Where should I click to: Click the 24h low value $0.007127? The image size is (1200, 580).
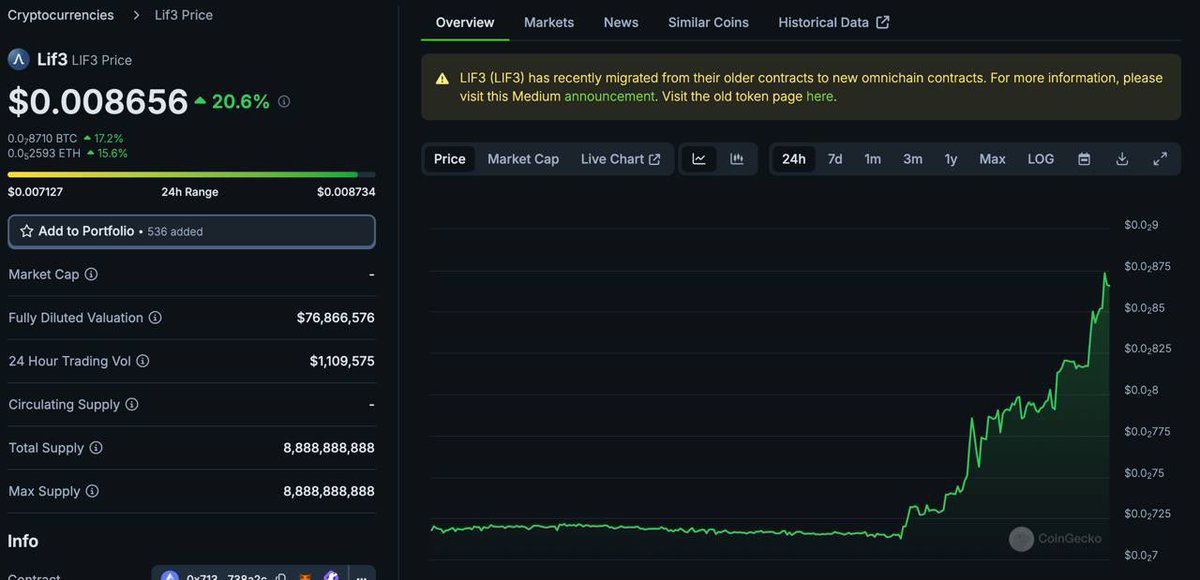(35, 192)
